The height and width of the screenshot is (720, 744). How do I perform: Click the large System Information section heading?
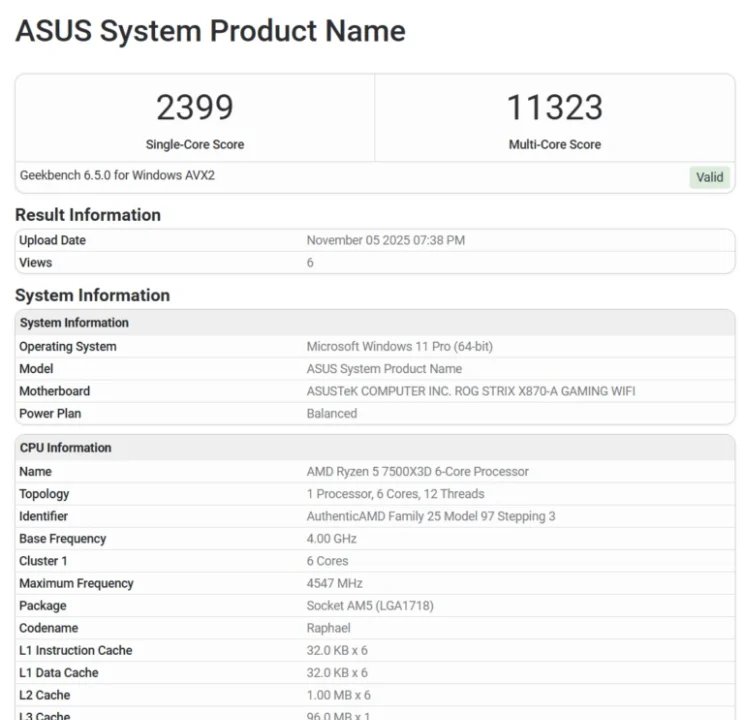pyautogui.click(x=93, y=295)
